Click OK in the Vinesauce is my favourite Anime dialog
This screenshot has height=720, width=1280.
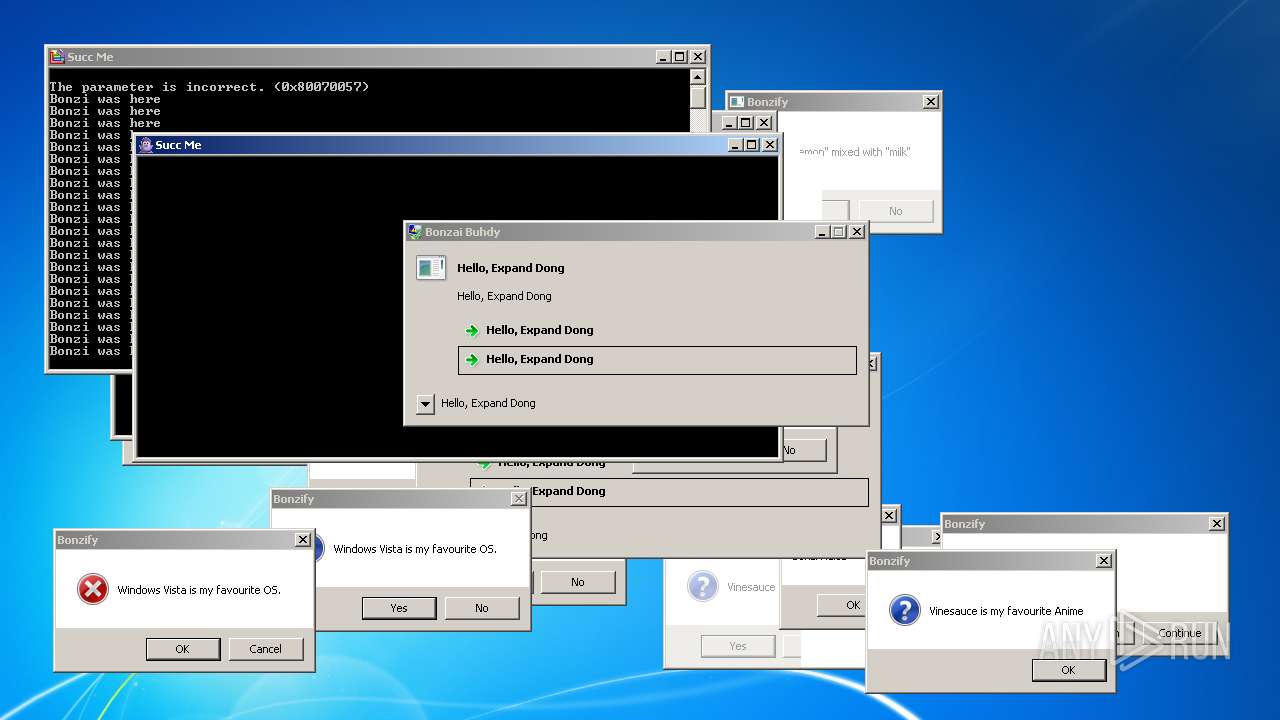click(x=1068, y=670)
